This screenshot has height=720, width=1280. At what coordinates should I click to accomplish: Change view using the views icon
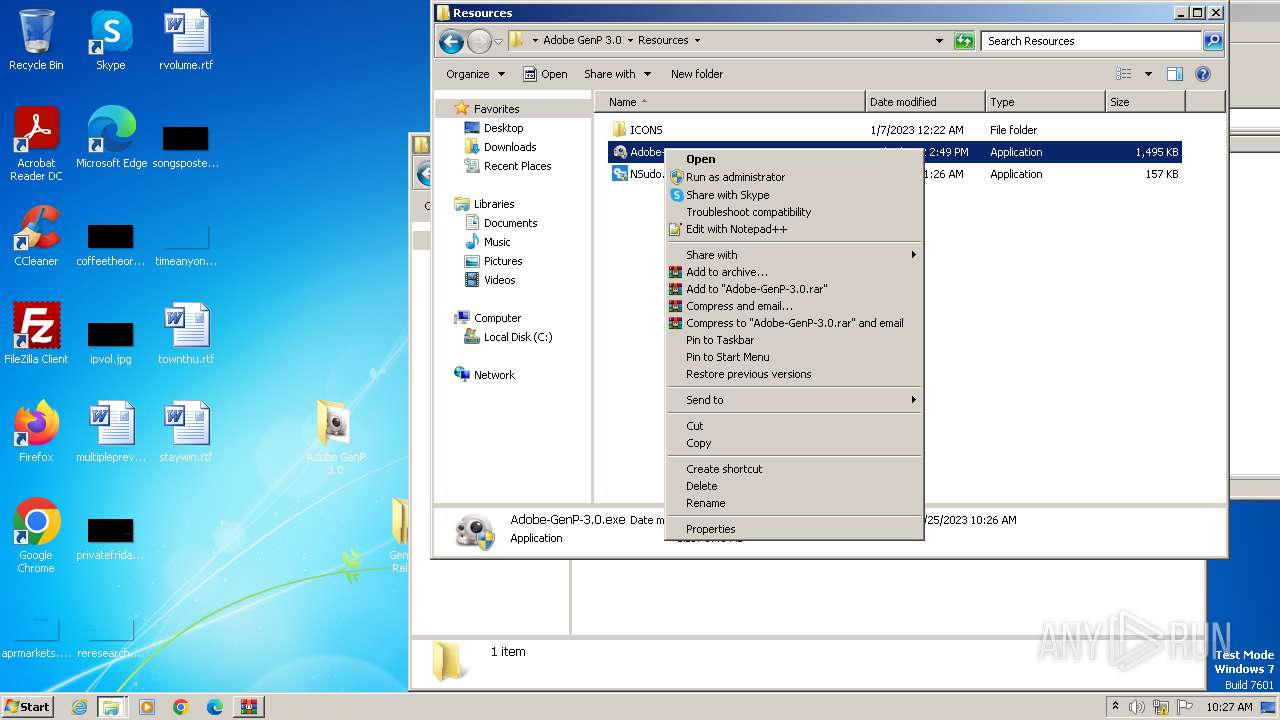click(x=1124, y=74)
